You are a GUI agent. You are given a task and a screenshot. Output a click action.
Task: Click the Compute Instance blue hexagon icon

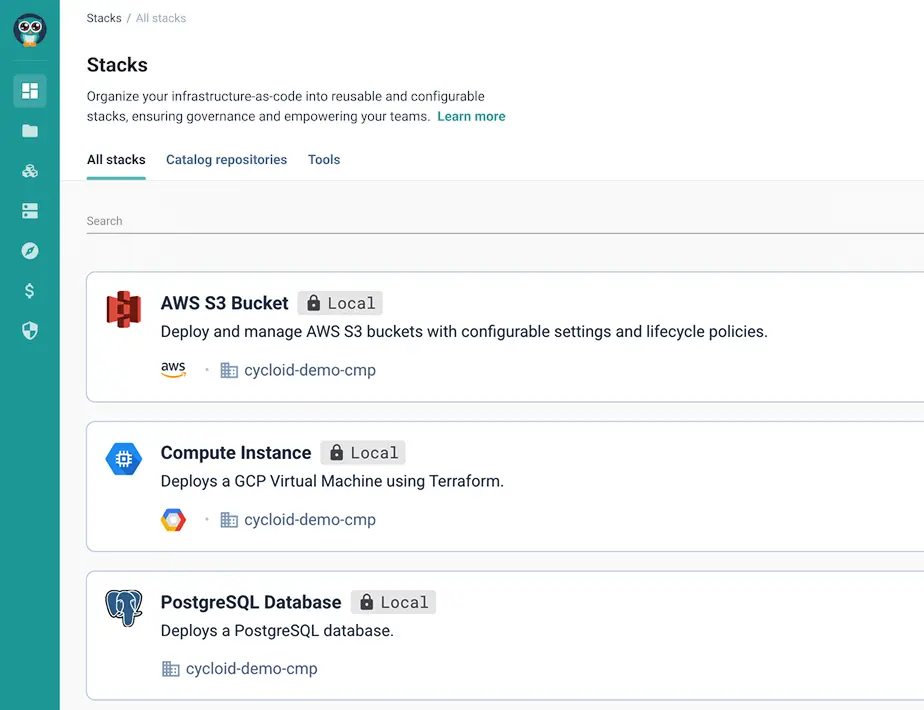click(124, 459)
